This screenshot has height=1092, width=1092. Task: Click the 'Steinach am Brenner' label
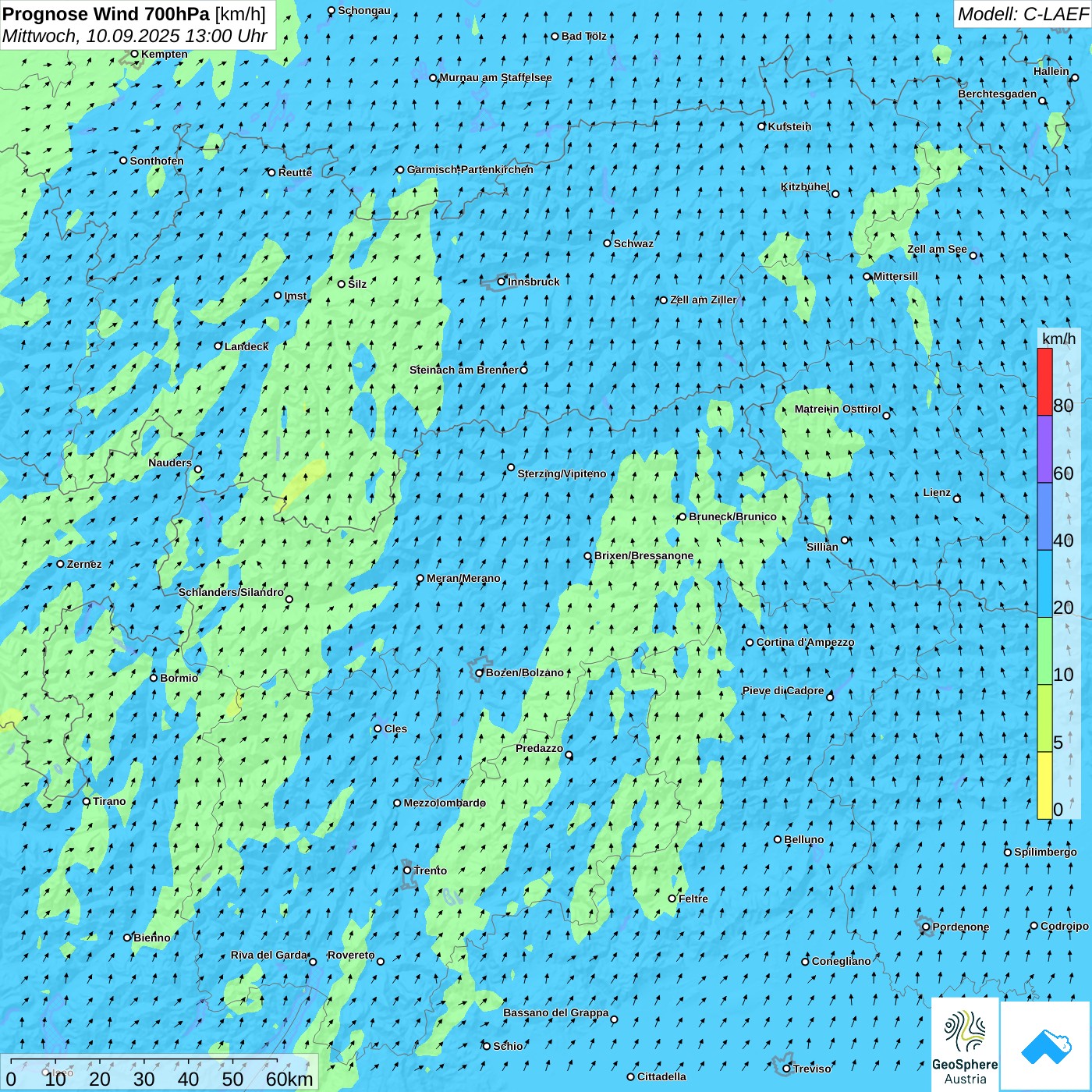coord(464,370)
